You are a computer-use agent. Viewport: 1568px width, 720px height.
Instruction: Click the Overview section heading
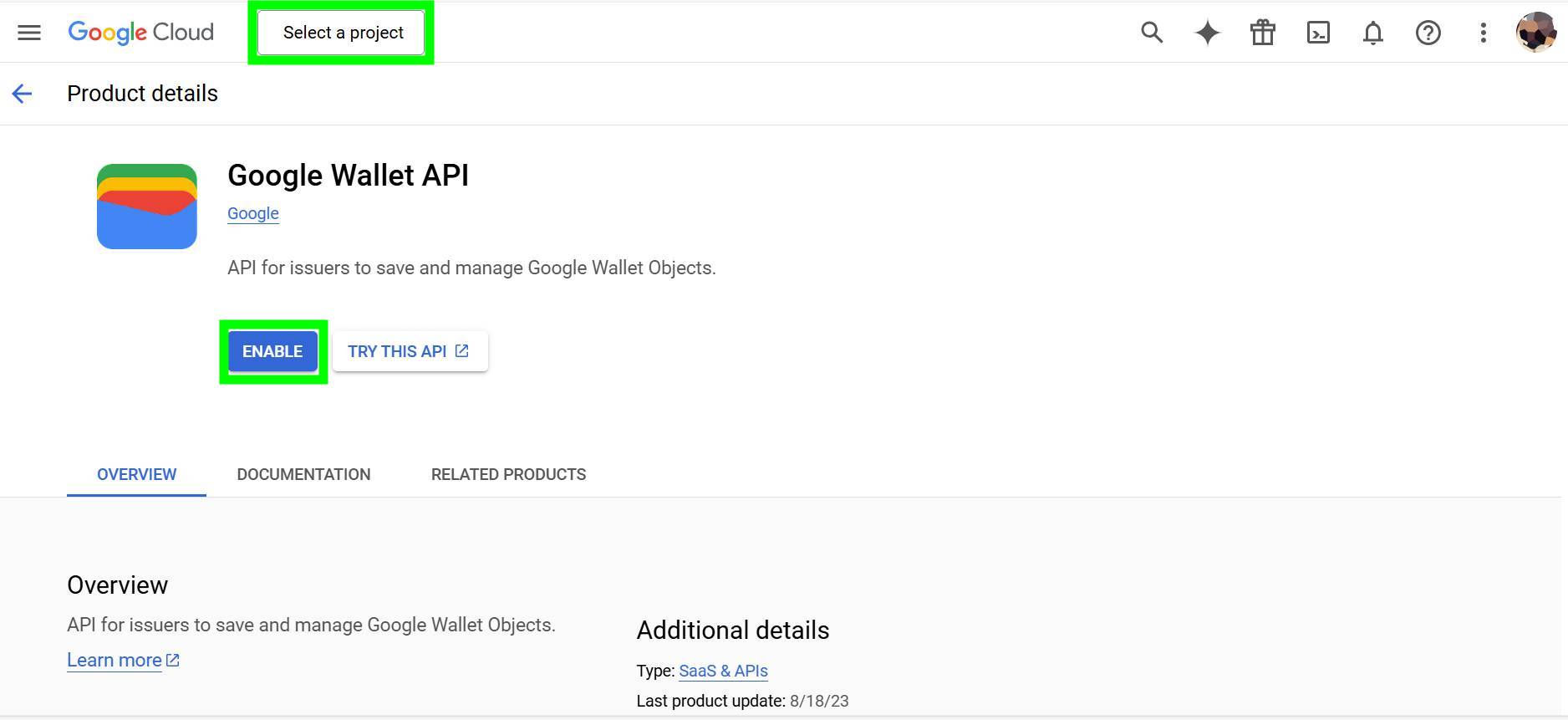(x=117, y=585)
